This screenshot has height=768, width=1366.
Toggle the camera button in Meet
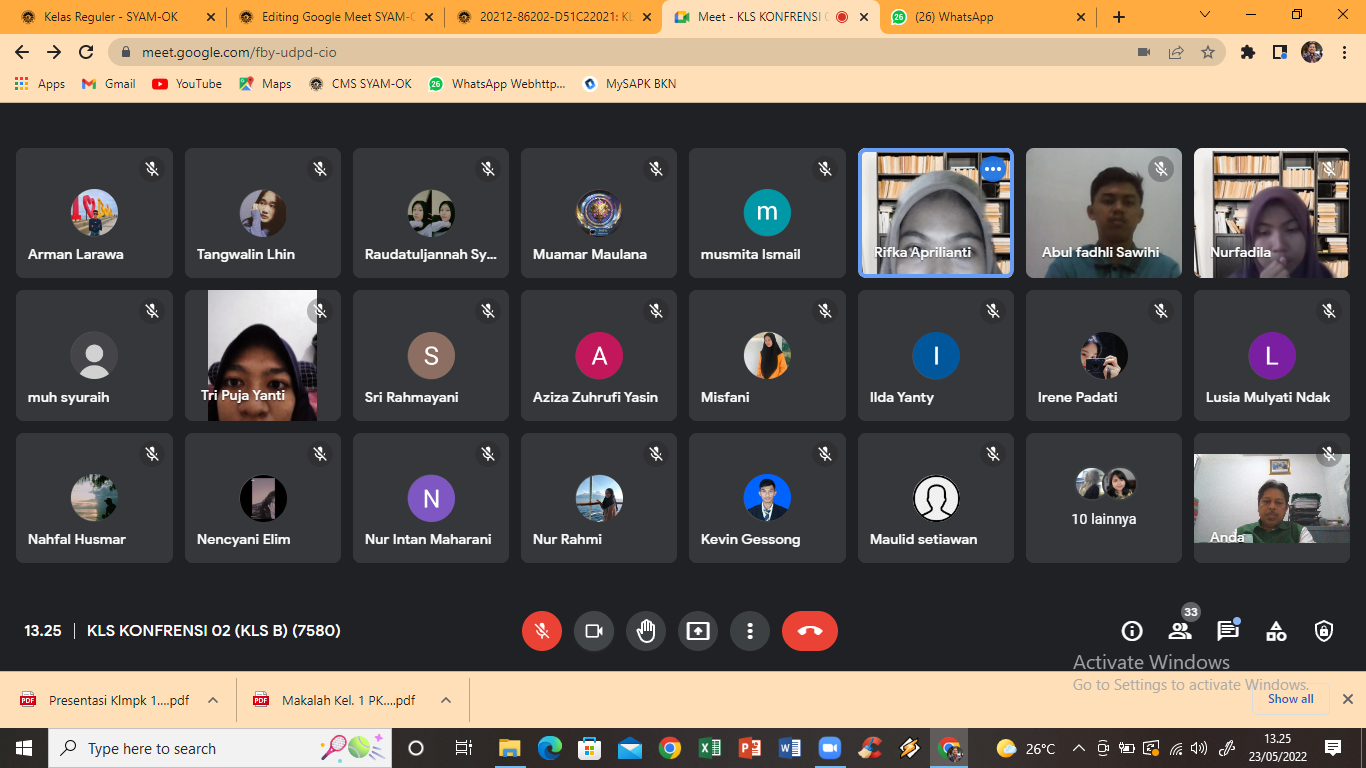pos(594,631)
